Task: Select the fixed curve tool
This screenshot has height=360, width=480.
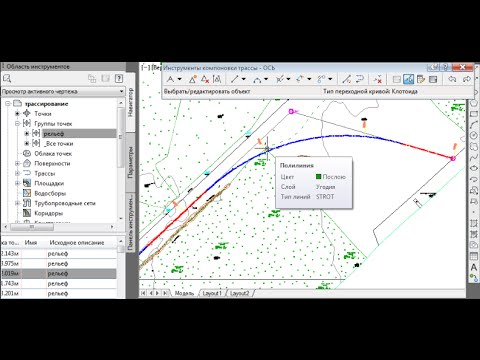Action: coord(257,79)
